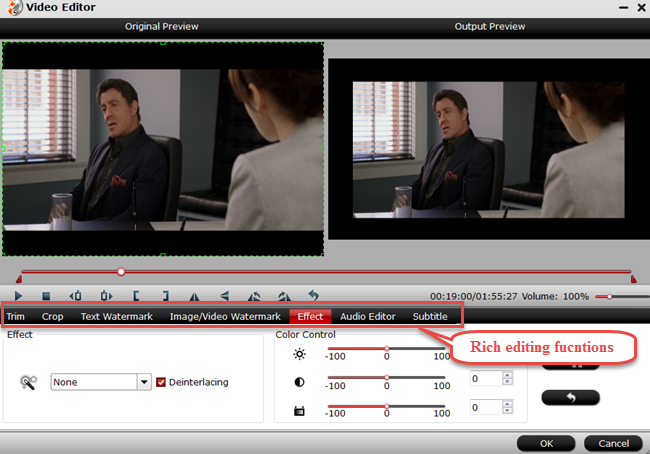650x454 pixels.
Task: Click the volume slider knob
Action: point(609,296)
